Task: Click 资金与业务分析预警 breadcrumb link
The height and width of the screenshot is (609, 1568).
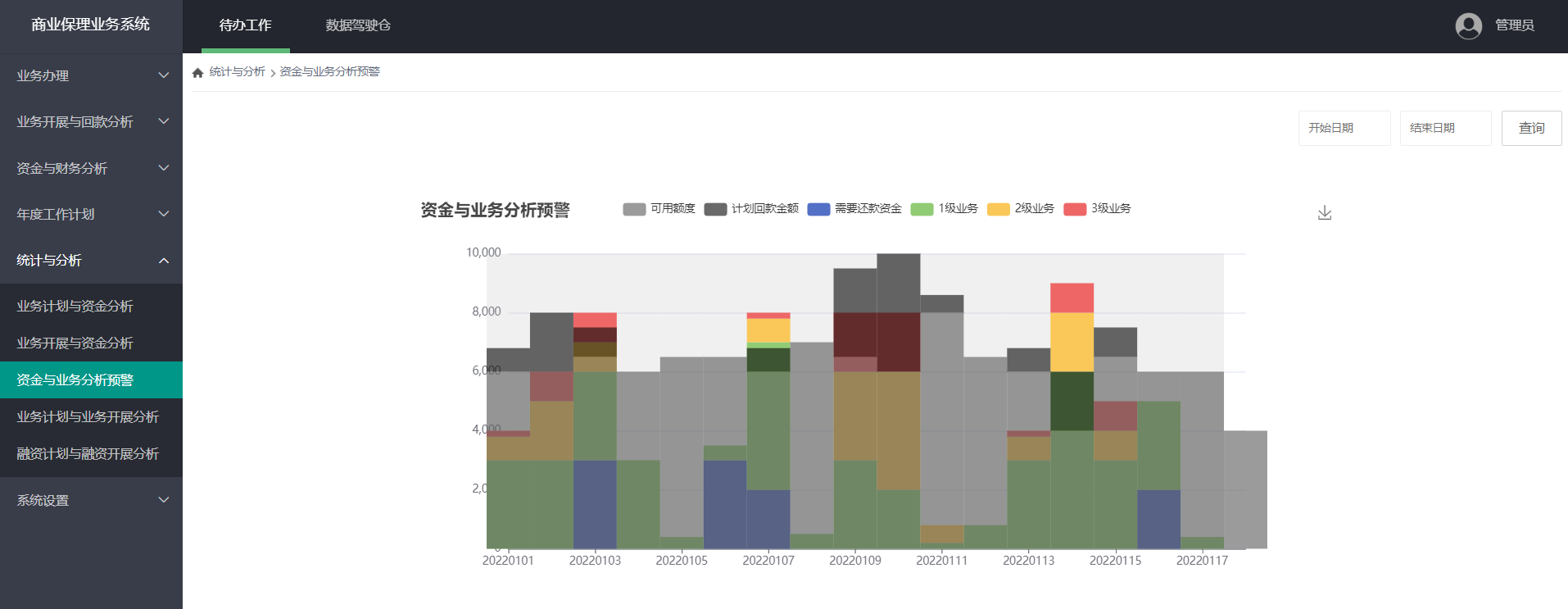Action: (329, 72)
